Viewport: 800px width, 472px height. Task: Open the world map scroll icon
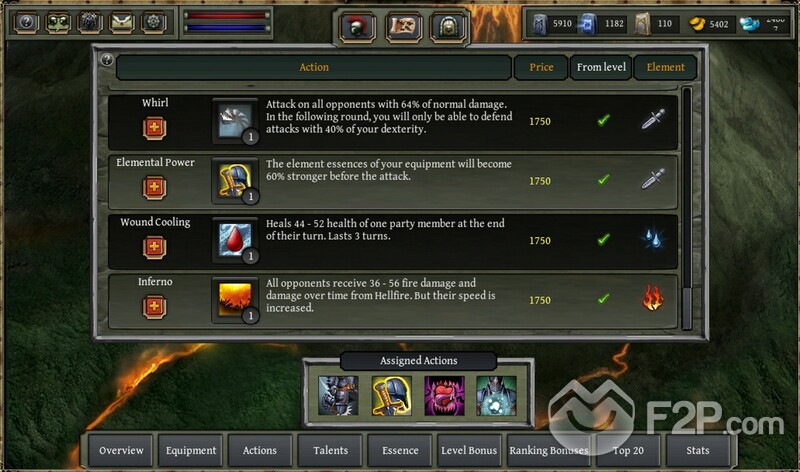(404, 27)
